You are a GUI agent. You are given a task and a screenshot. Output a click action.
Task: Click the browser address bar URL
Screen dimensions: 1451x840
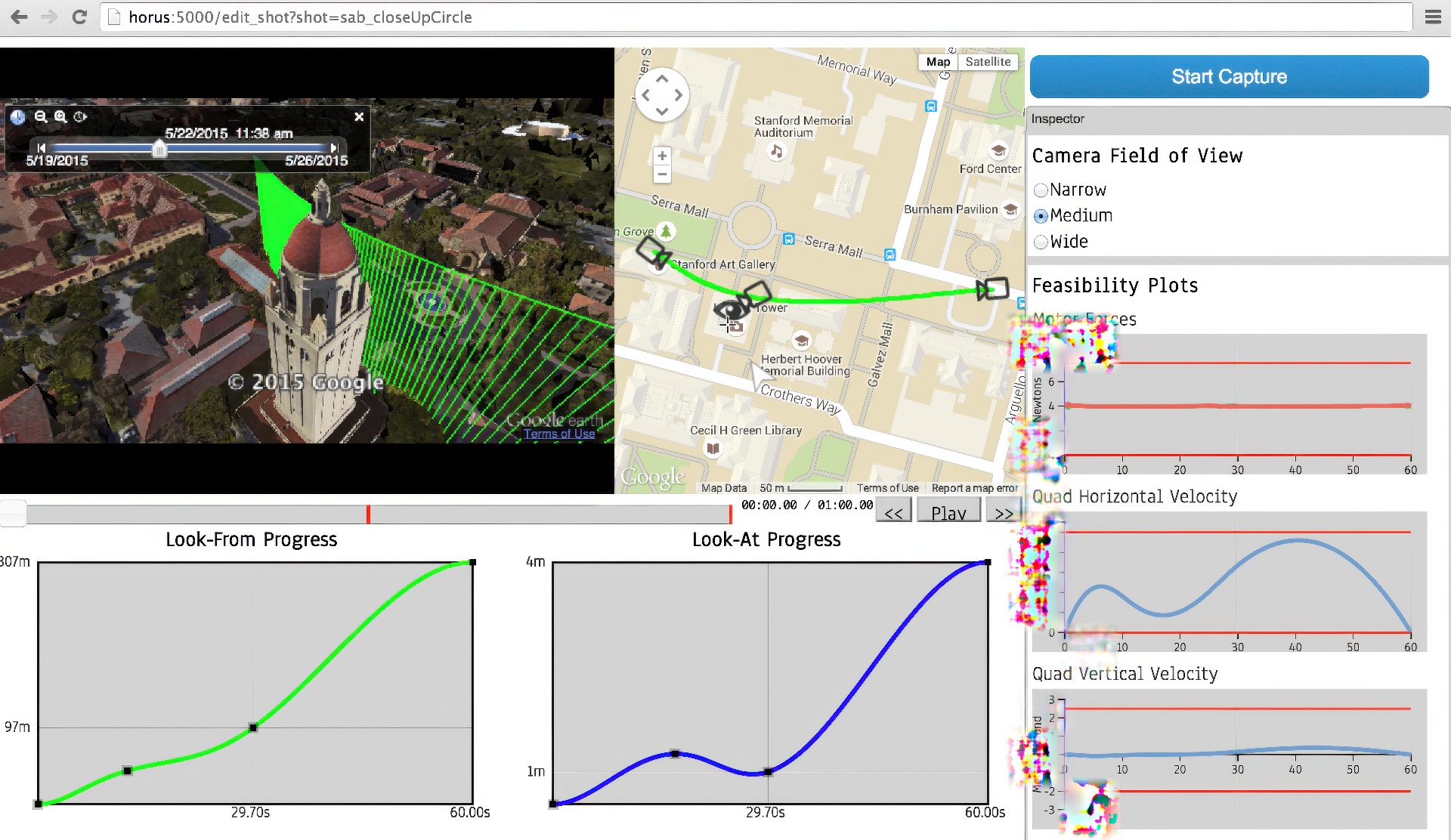pos(300,17)
